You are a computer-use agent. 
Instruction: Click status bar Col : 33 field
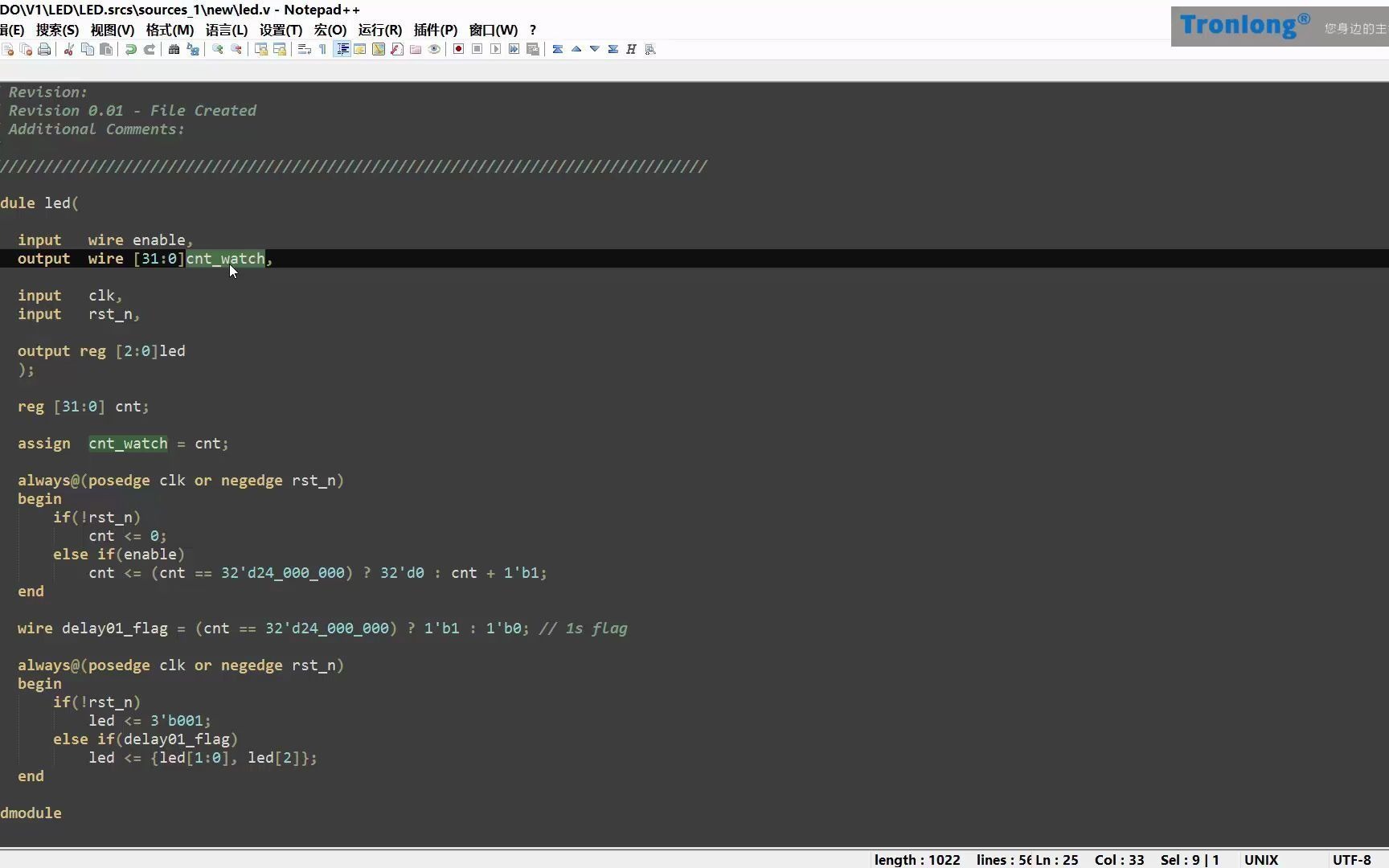point(1119,859)
